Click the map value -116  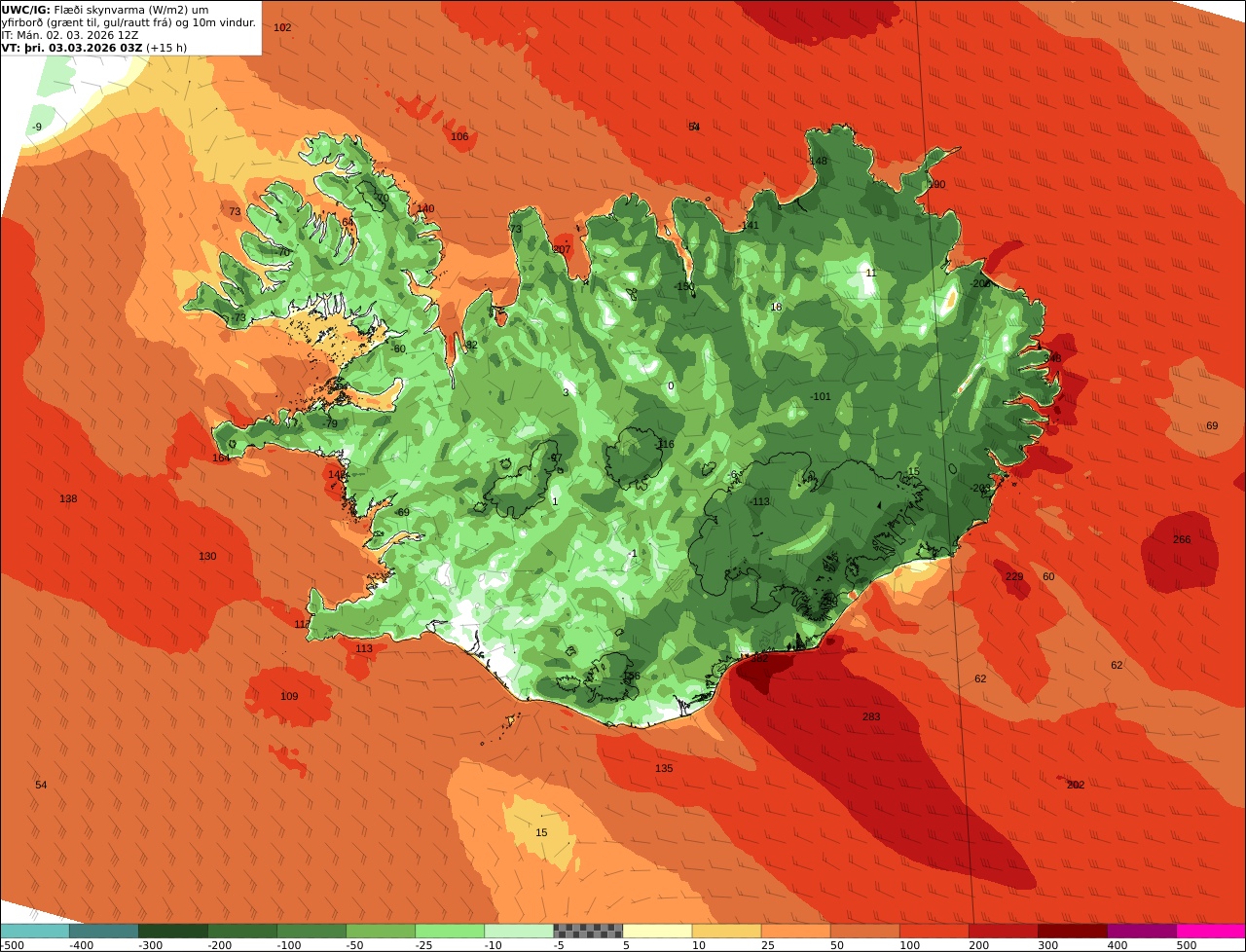coord(665,444)
